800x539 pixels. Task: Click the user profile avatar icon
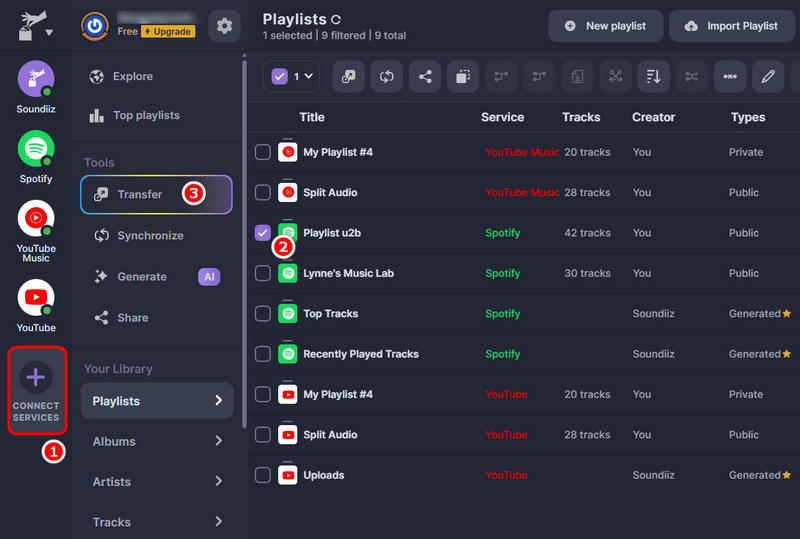click(x=95, y=26)
